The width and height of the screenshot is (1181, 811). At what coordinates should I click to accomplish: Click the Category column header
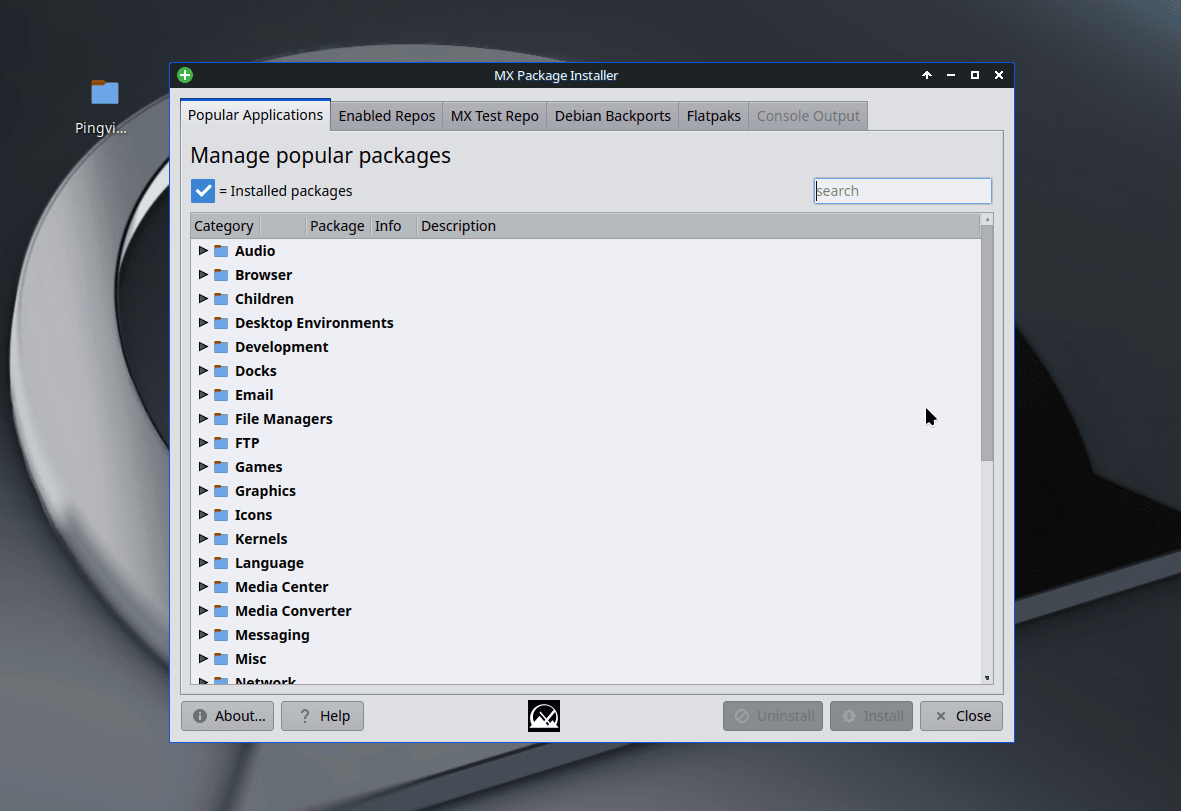point(224,226)
